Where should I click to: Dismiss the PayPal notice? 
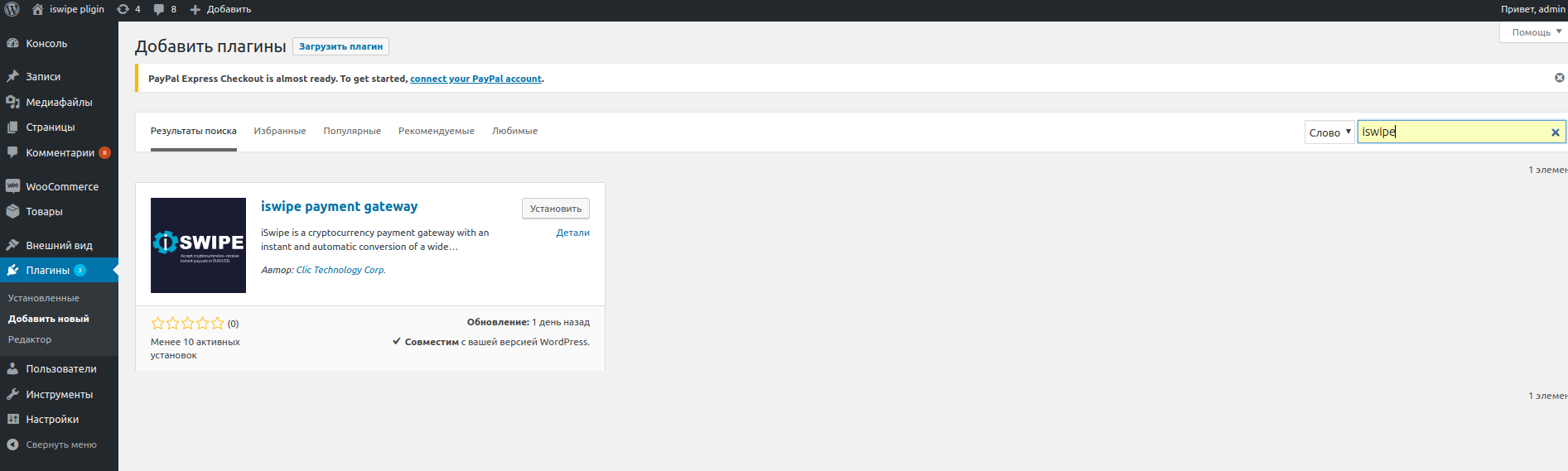pos(1560,78)
